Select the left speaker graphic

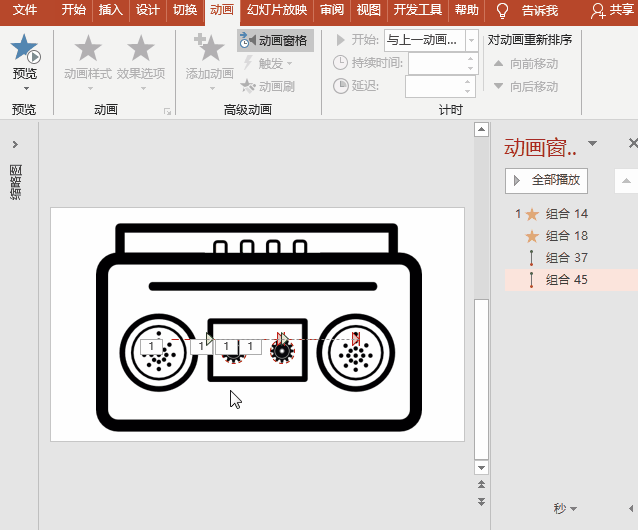point(159,352)
